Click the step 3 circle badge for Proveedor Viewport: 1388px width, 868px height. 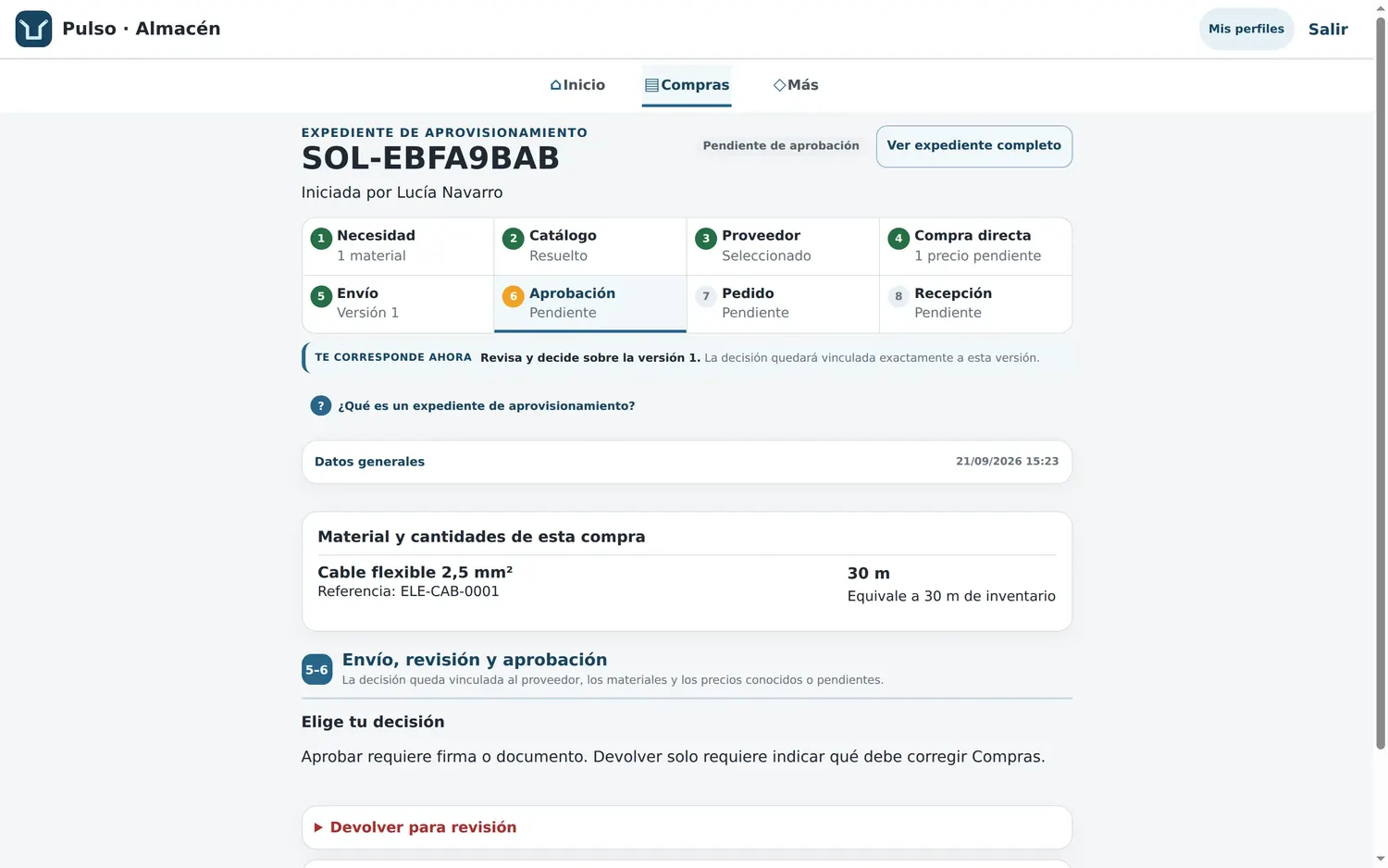[705, 239]
